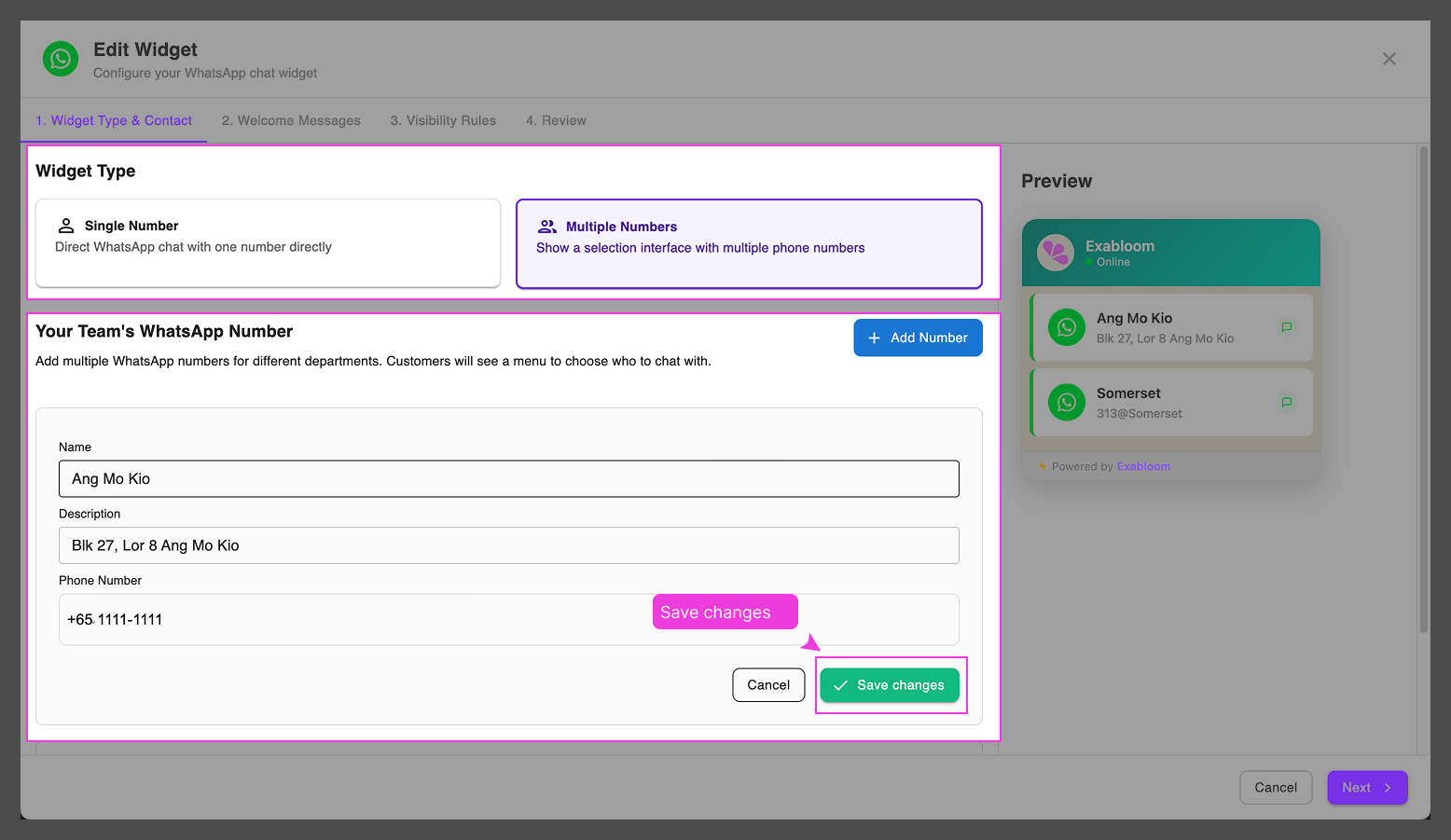Click the Exabloom flower avatar in preview header
Screen dimensions: 1451x840
[1055, 253]
